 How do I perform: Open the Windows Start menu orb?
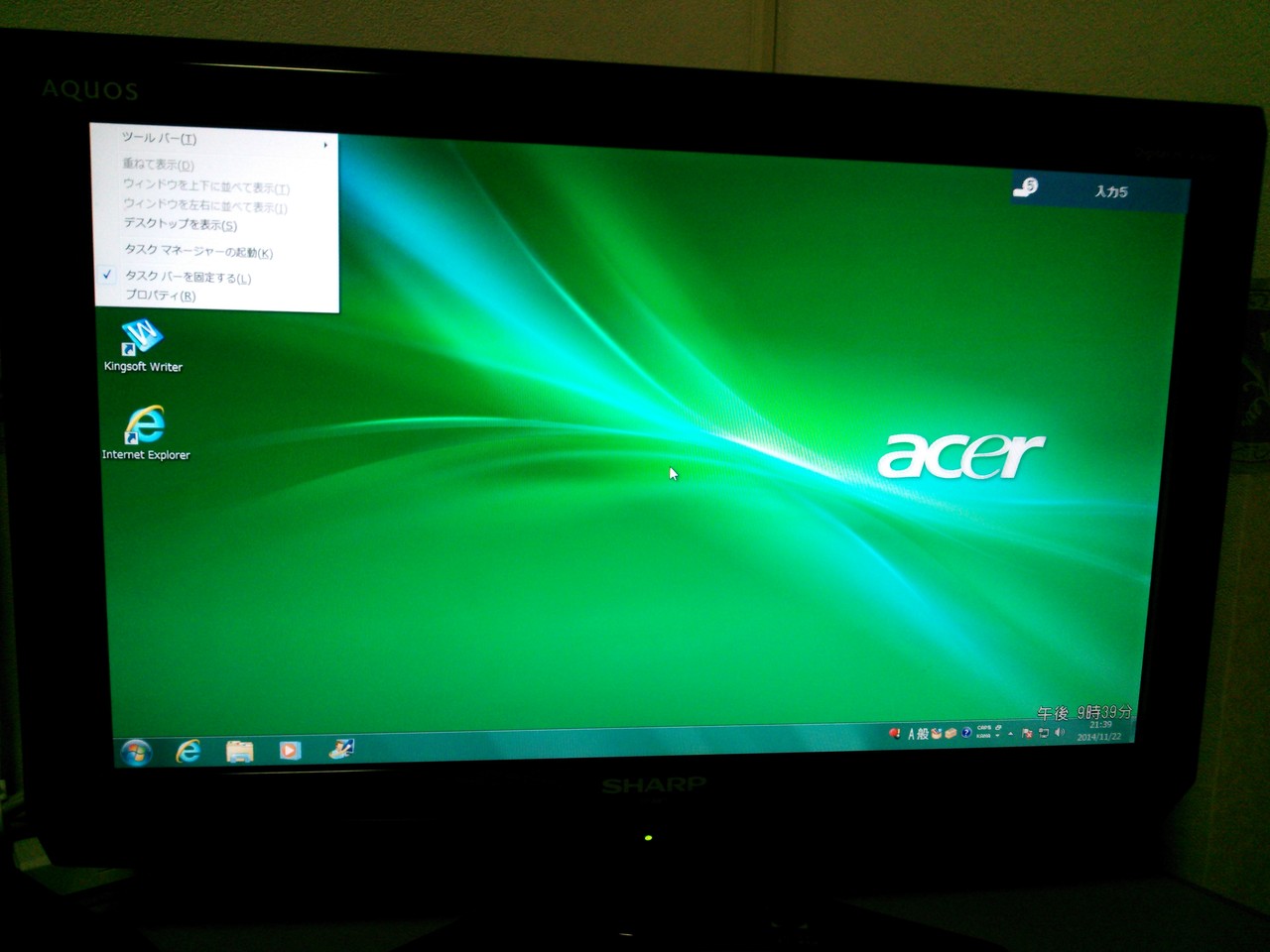click(x=136, y=753)
